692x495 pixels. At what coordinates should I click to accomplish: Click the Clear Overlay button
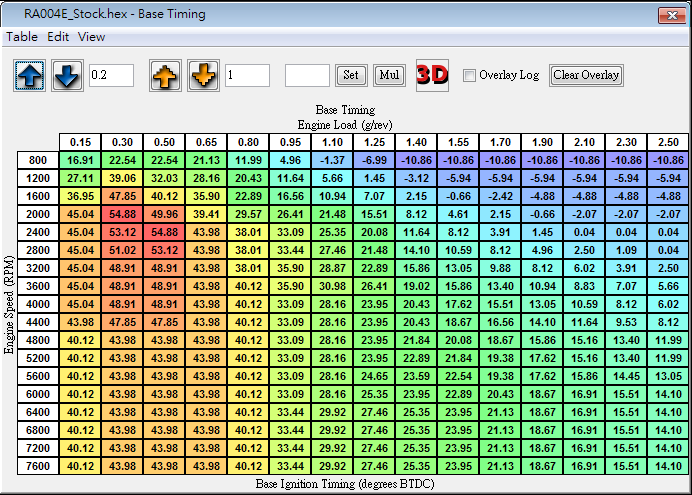point(586,75)
